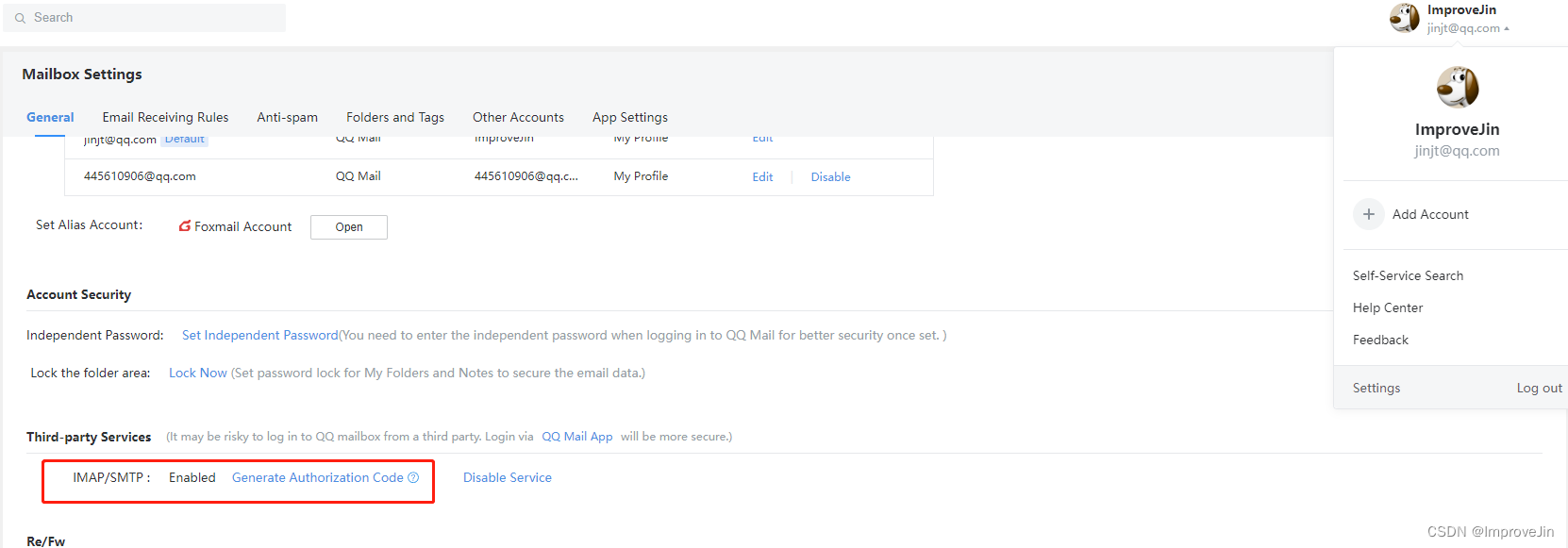Collapse the account menu arrow next to jinjt@qq.com

[x=1507, y=28]
